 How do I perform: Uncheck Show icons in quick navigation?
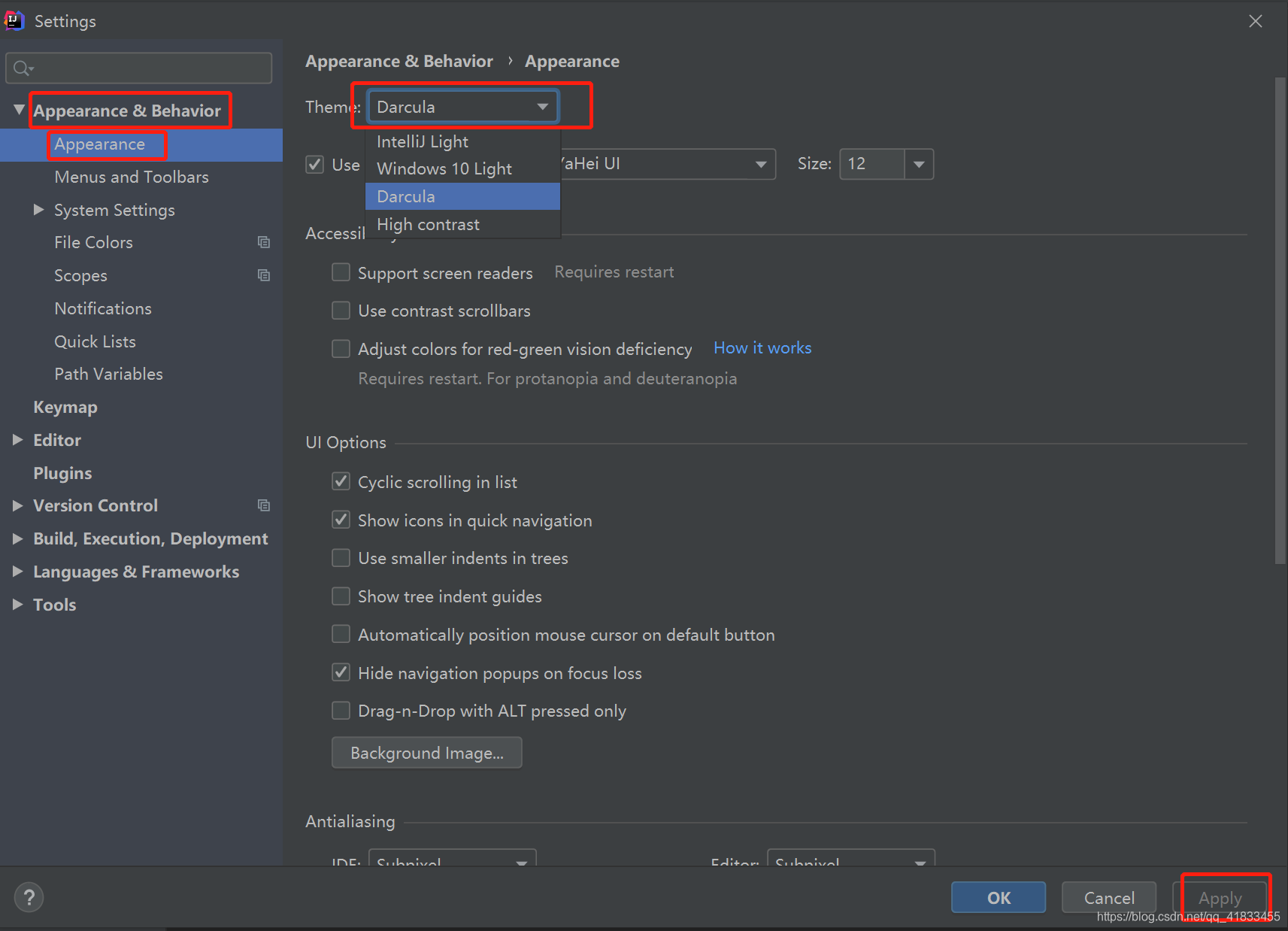pos(341,520)
